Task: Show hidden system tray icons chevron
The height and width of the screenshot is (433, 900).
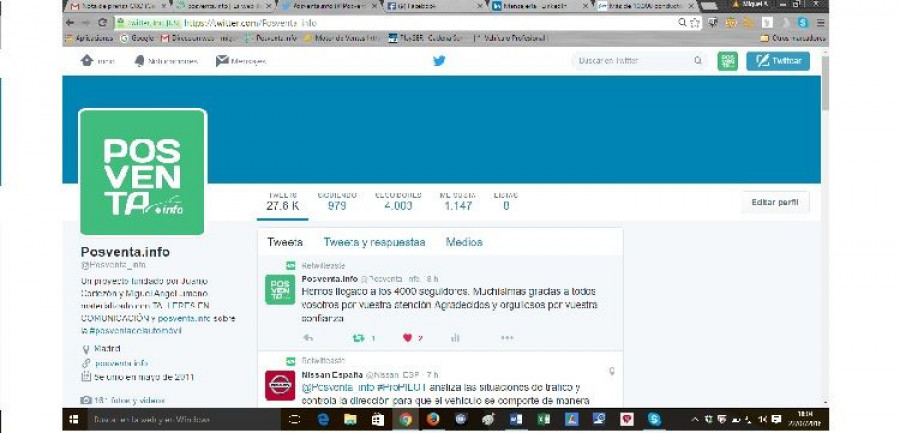Action: pyautogui.click(x=695, y=419)
